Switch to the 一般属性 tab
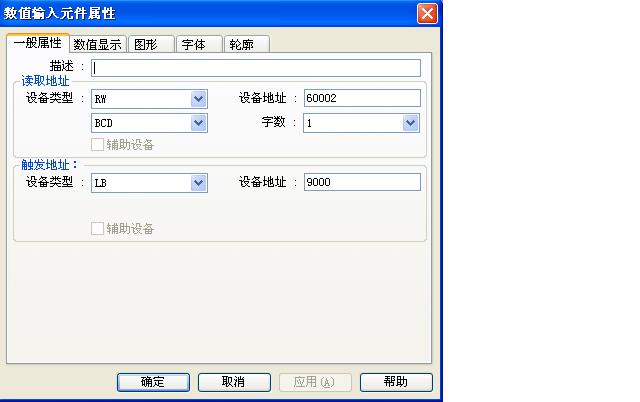640x402 pixels. pyautogui.click(x=37, y=43)
